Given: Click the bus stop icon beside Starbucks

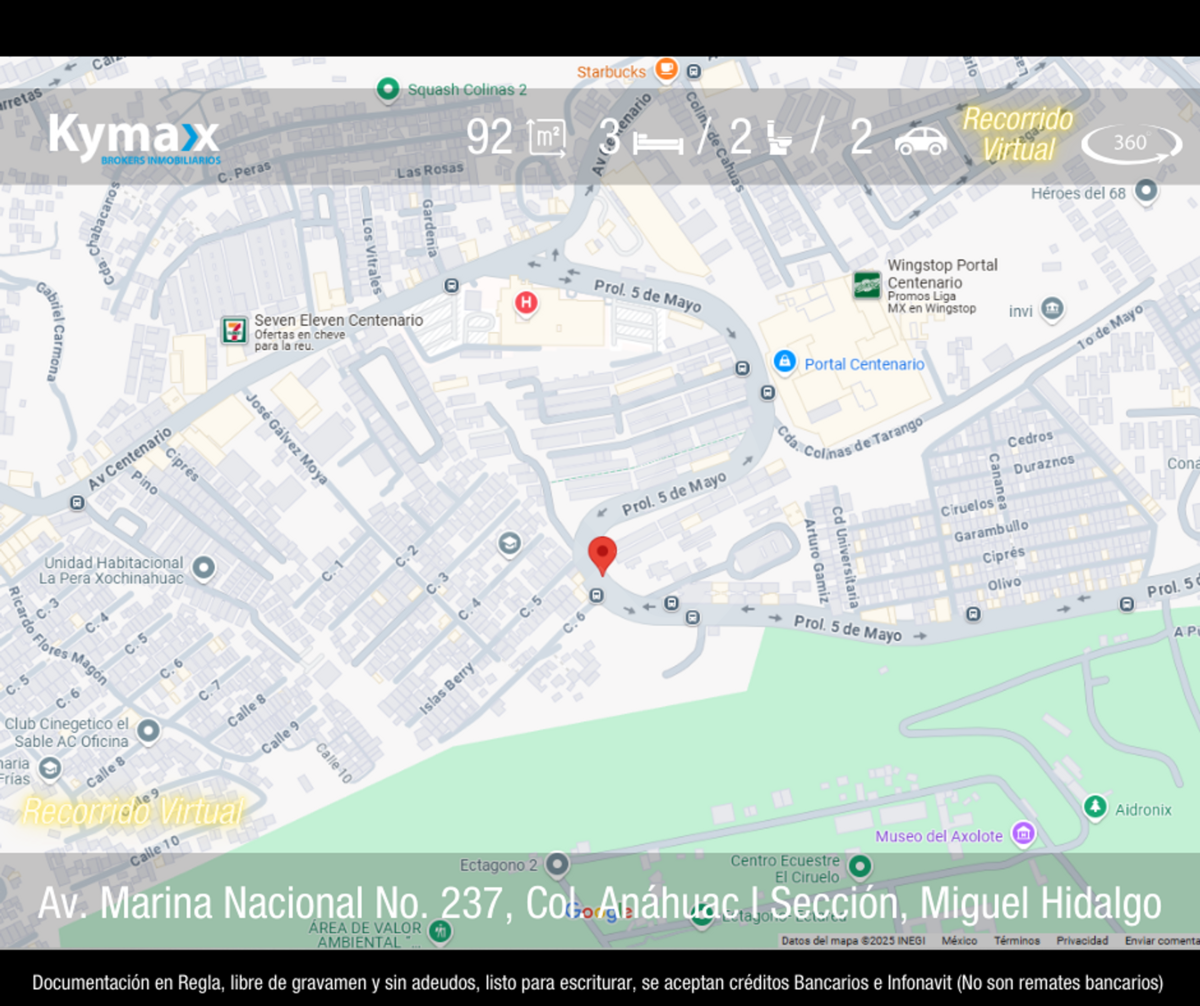Looking at the screenshot, I should coord(694,72).
